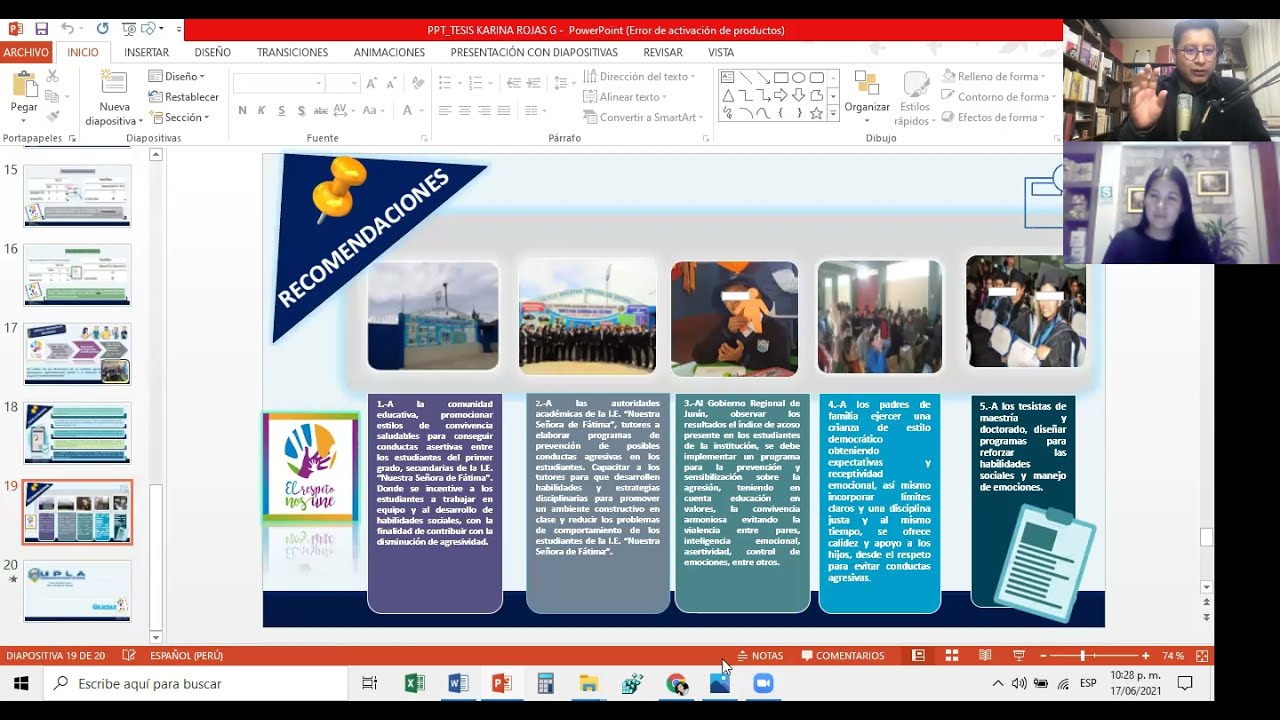
Task: Expand the shapes gallery with More arrow
Action: (x=833, y=115)
